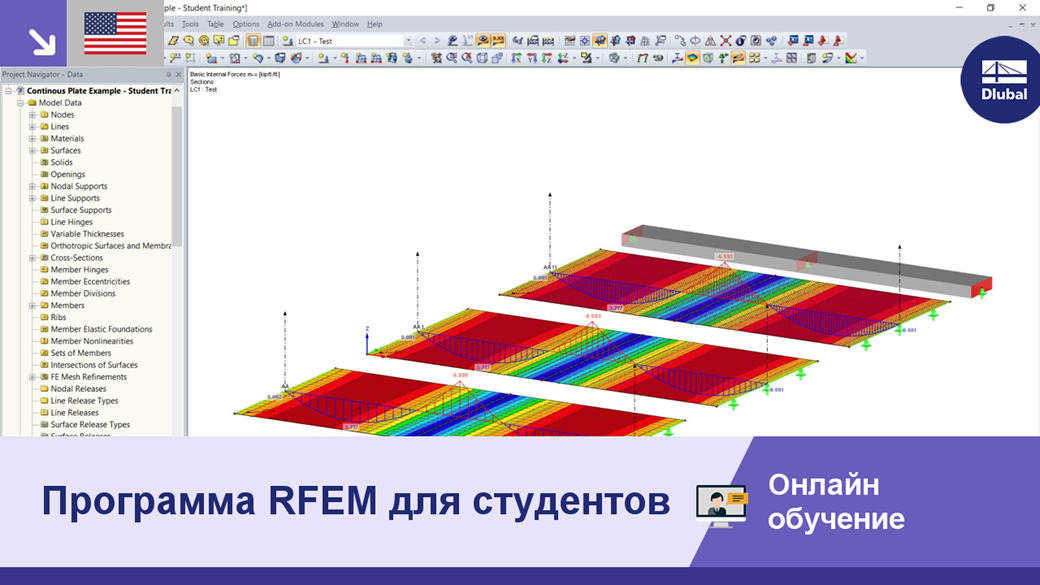This screenshot has width=1040, height=585.
Task: Click the red X with corner nodes icon
Action: pos(726,41)
